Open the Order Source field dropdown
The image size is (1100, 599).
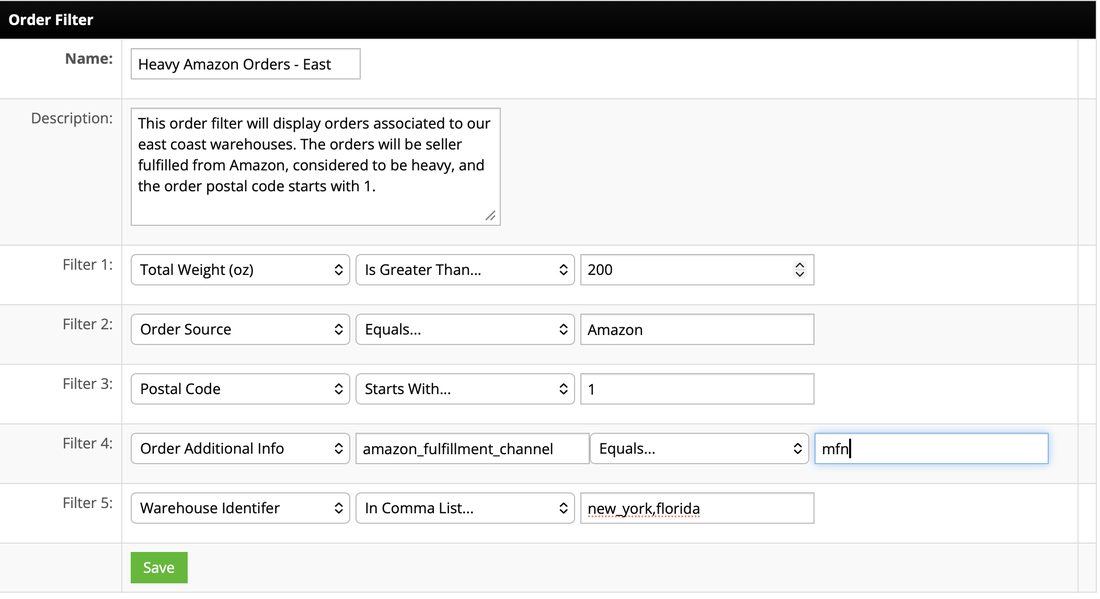tap(241, 330)
